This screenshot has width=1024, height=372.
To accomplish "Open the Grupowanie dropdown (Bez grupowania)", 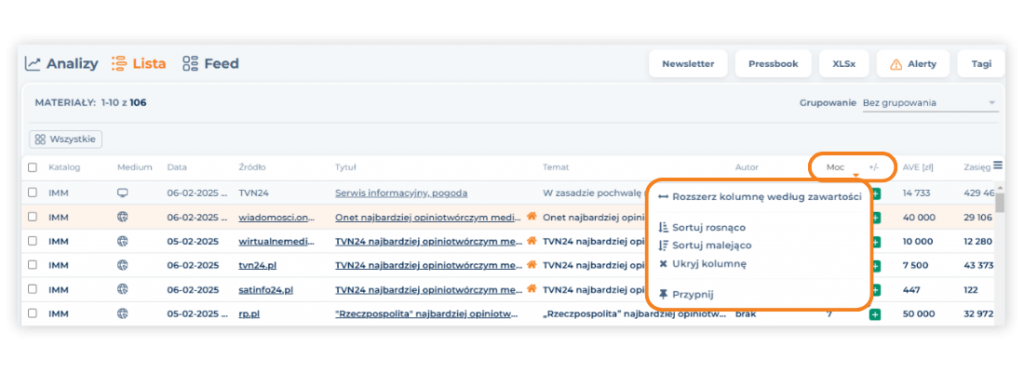I will (x=930, y=103).
